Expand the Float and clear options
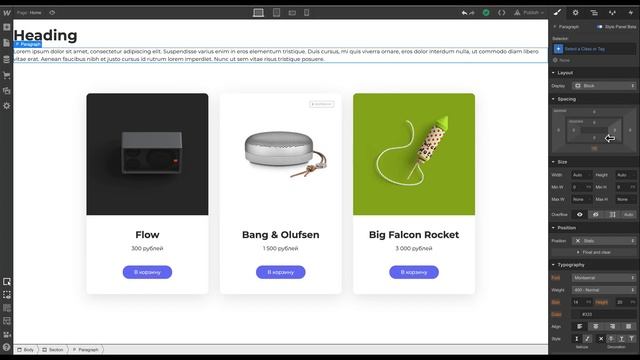Image resolution: width=640 pixels, height=360 pixels. (x=594, y=252)
